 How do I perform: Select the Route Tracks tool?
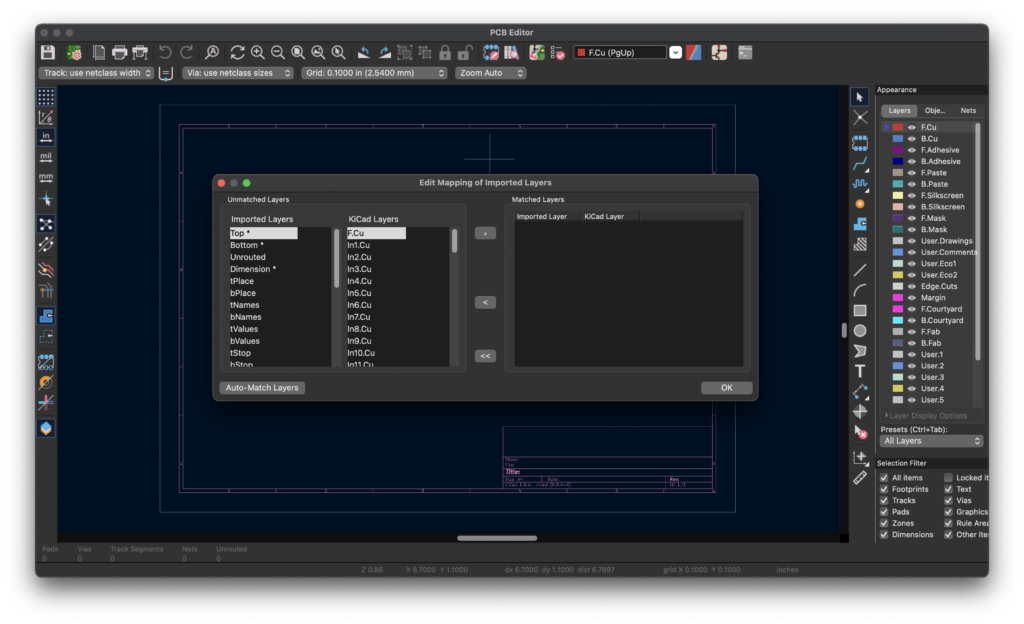click(x=859, y=164)
